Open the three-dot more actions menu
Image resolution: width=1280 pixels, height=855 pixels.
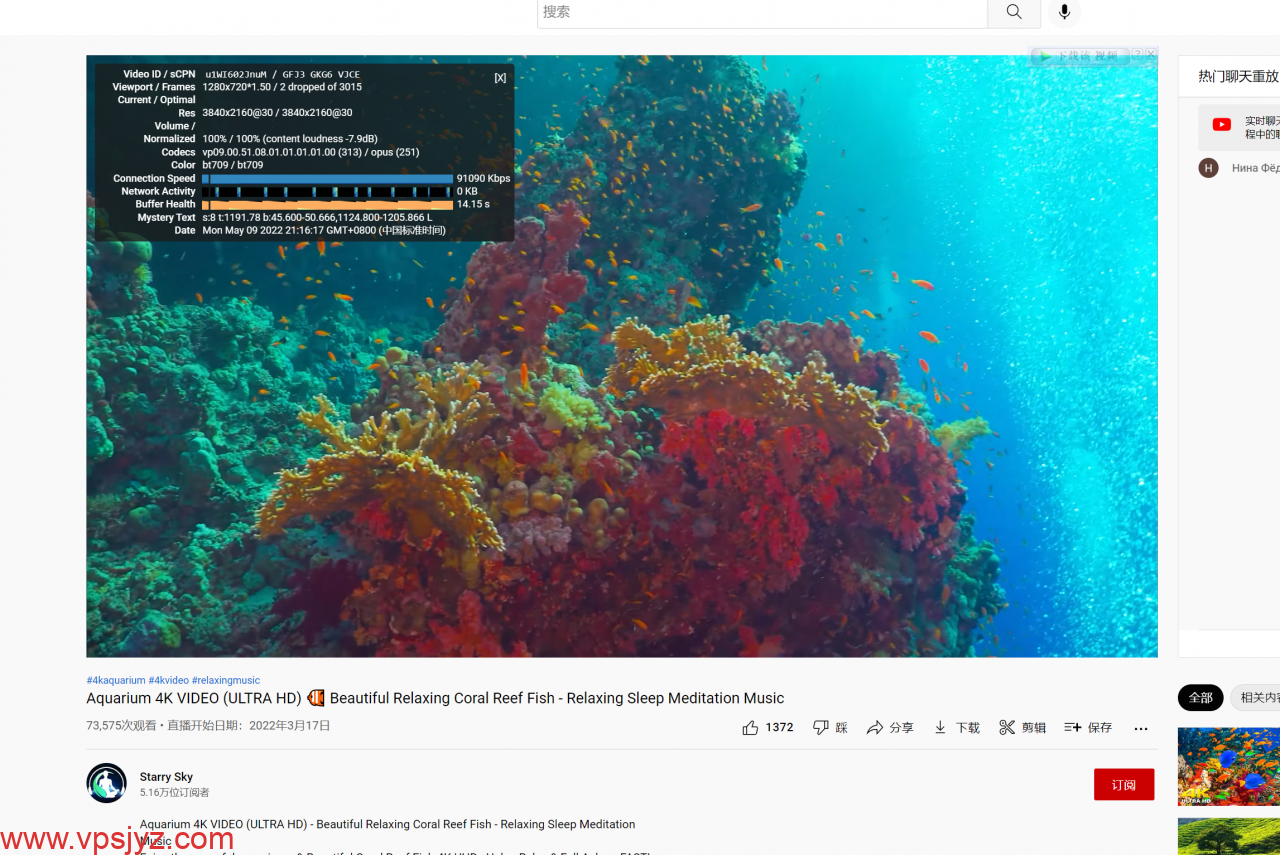[x=1141, y=729]
